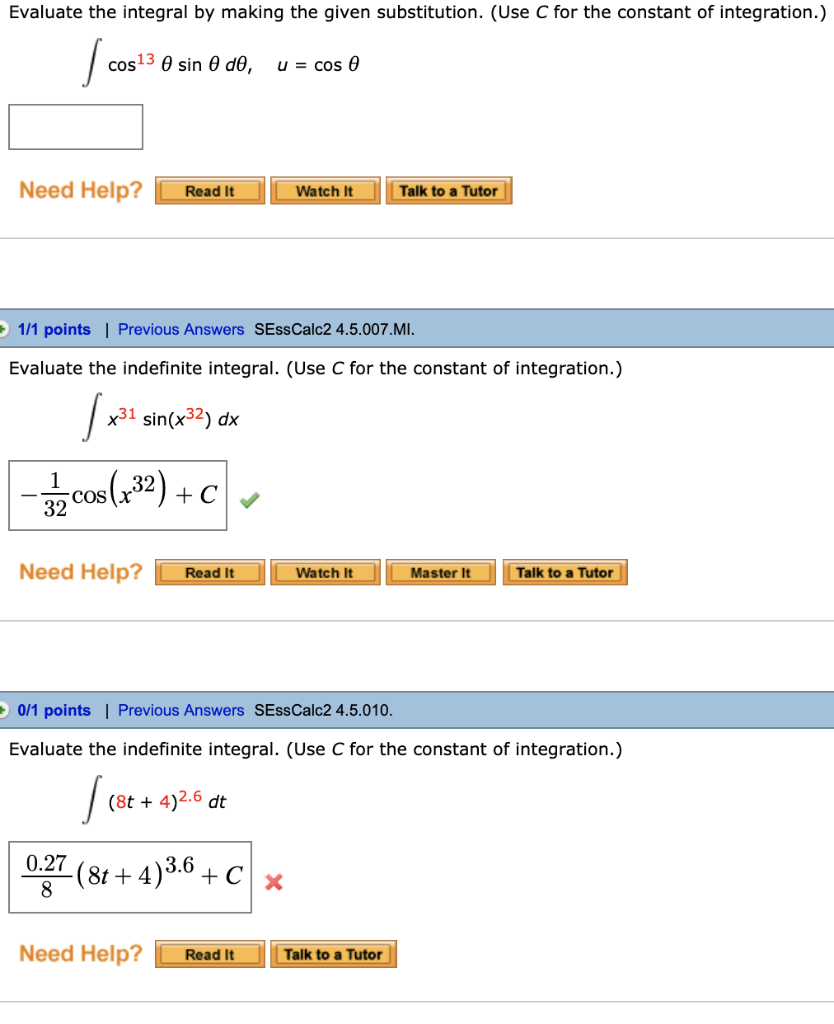Screen dimensions: 834x1024
Task: Click the Master It button
Action: tap(440, 572)
